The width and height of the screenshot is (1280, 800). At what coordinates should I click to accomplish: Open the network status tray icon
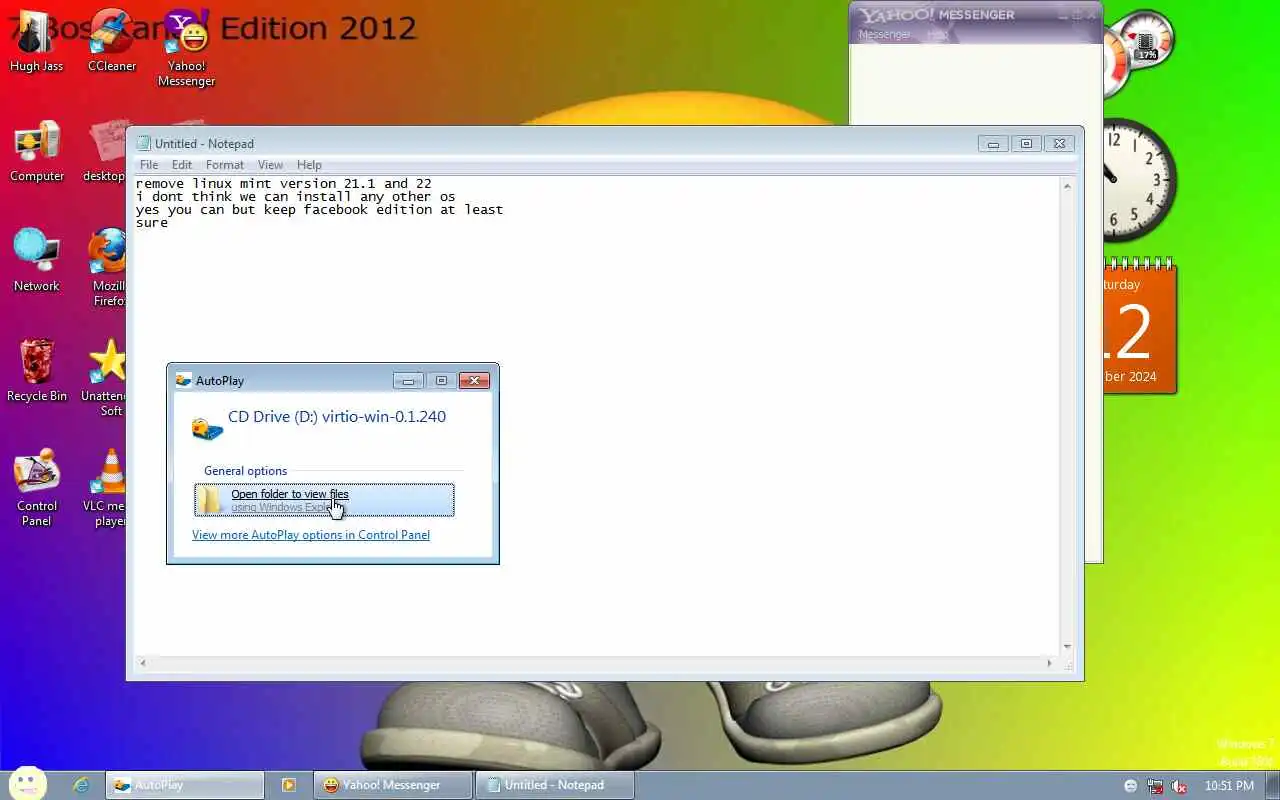(1155, 786)
